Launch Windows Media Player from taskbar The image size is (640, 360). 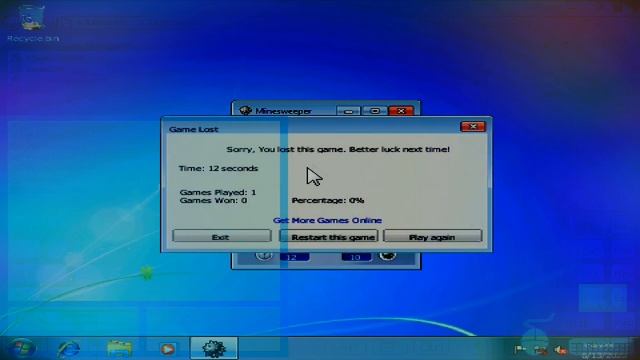[x=167, y=349]
